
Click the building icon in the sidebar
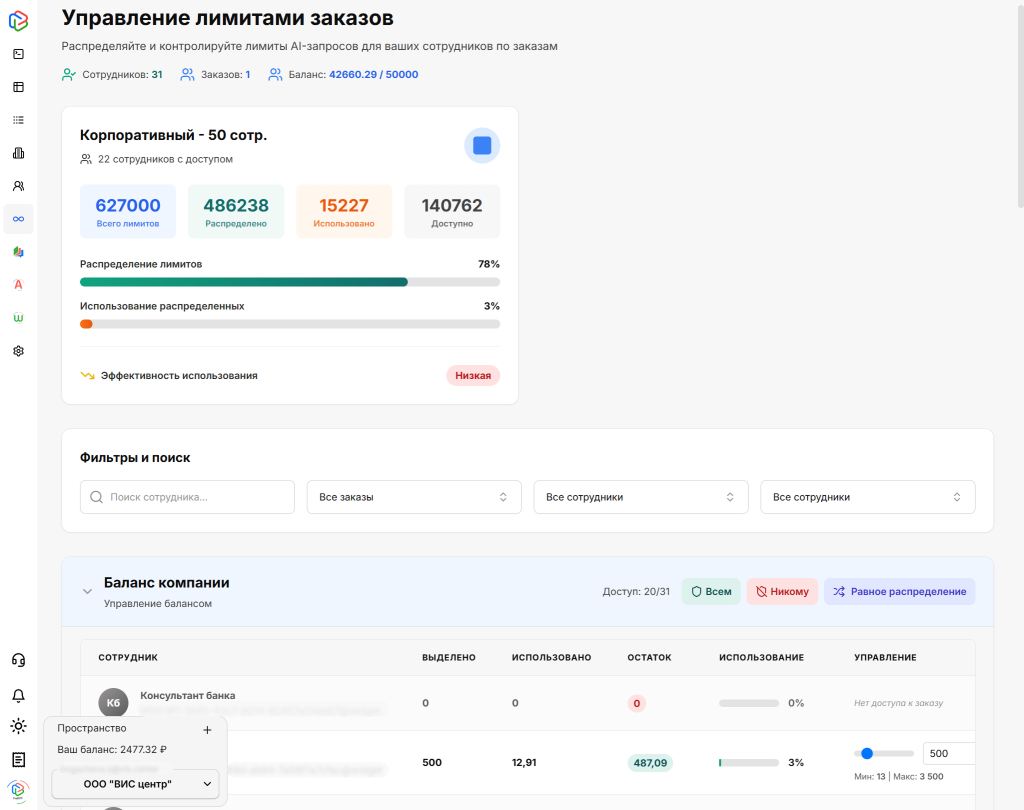pyautogui.click(x=18, y=153)
